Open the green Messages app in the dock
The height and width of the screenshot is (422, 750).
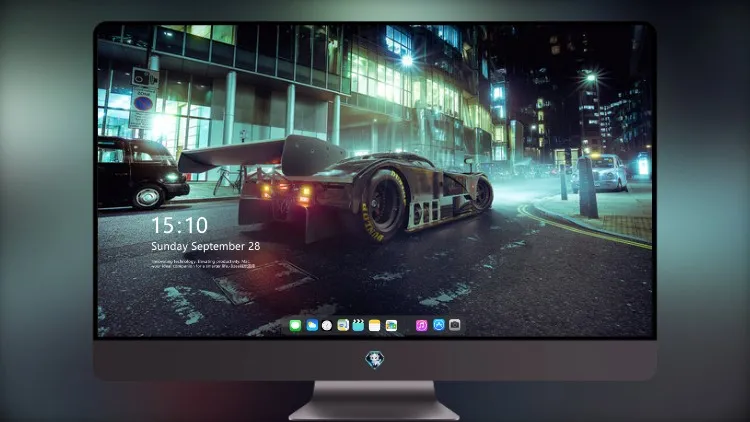[x=295, y=325]
